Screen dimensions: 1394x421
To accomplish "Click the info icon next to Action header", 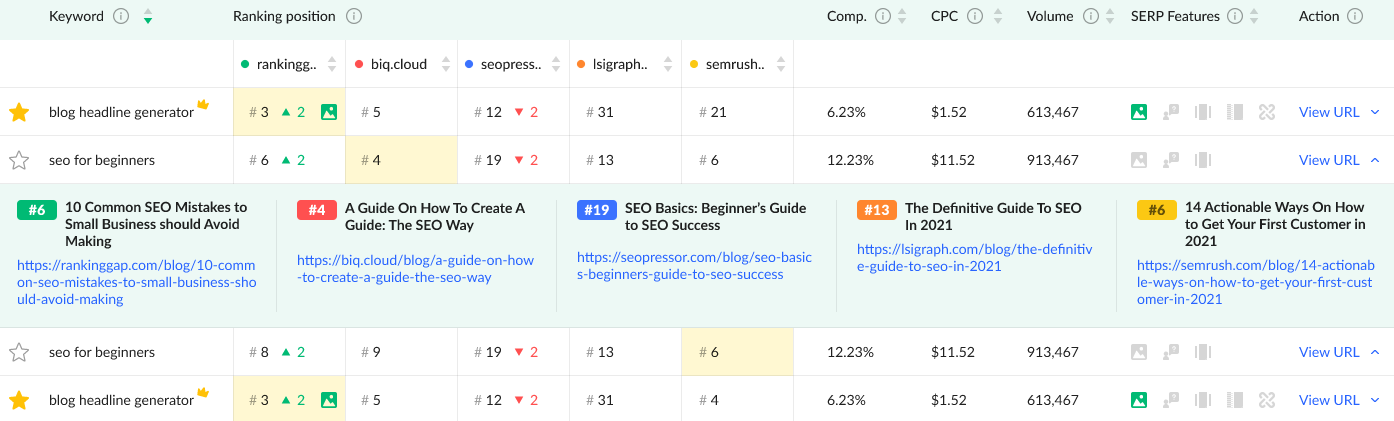I will [1355, 16].
